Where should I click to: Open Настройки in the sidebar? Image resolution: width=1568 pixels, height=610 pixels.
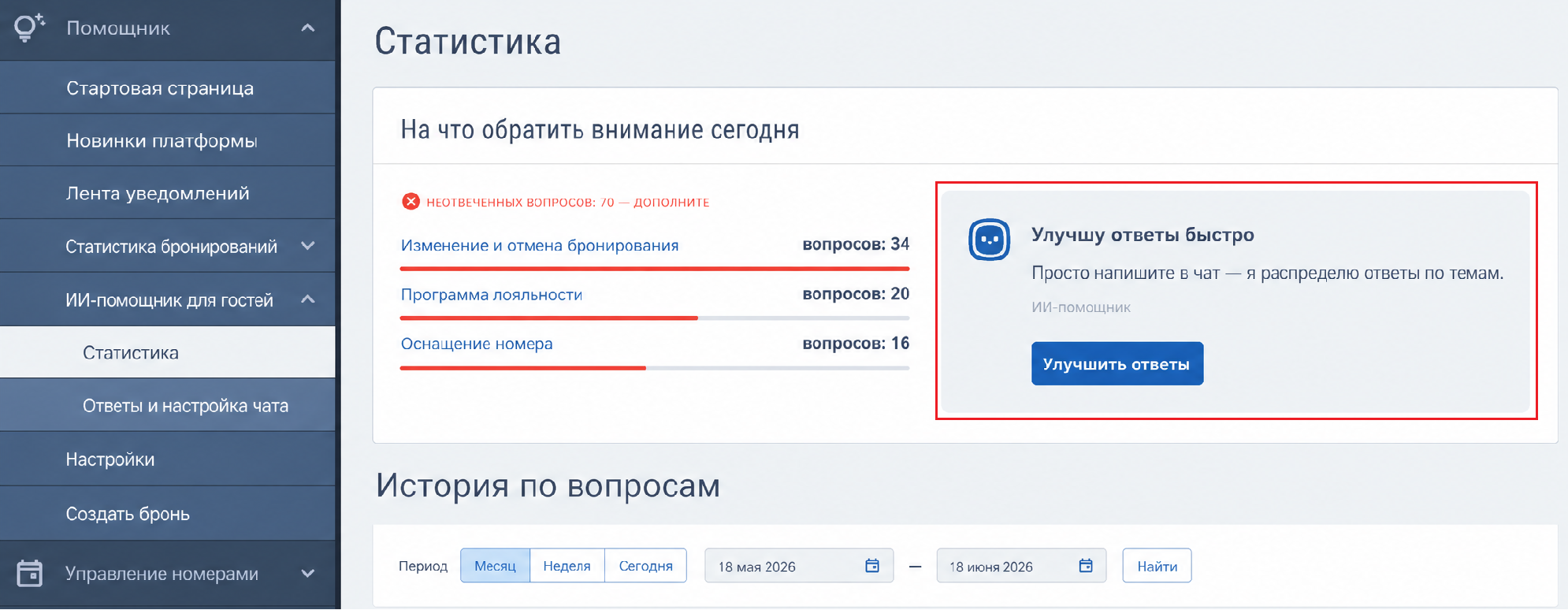(167, 459)
